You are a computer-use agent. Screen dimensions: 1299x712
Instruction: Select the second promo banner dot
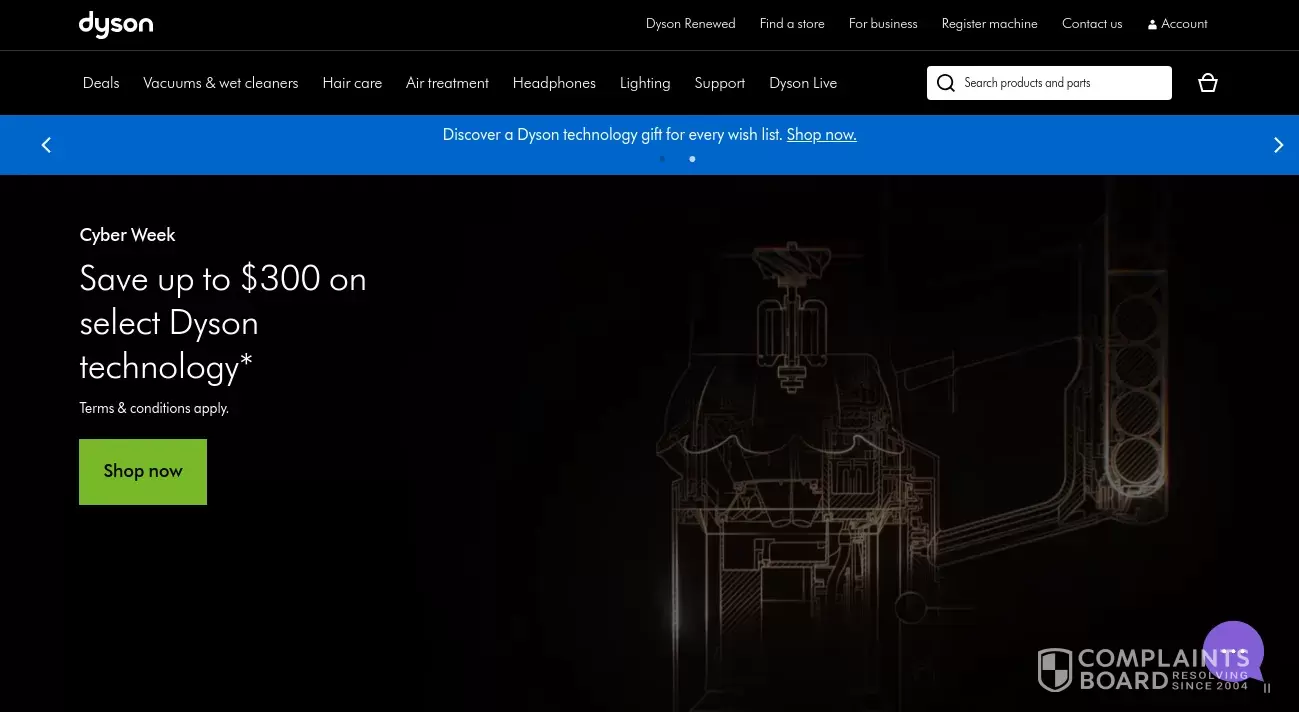(692, 159)
